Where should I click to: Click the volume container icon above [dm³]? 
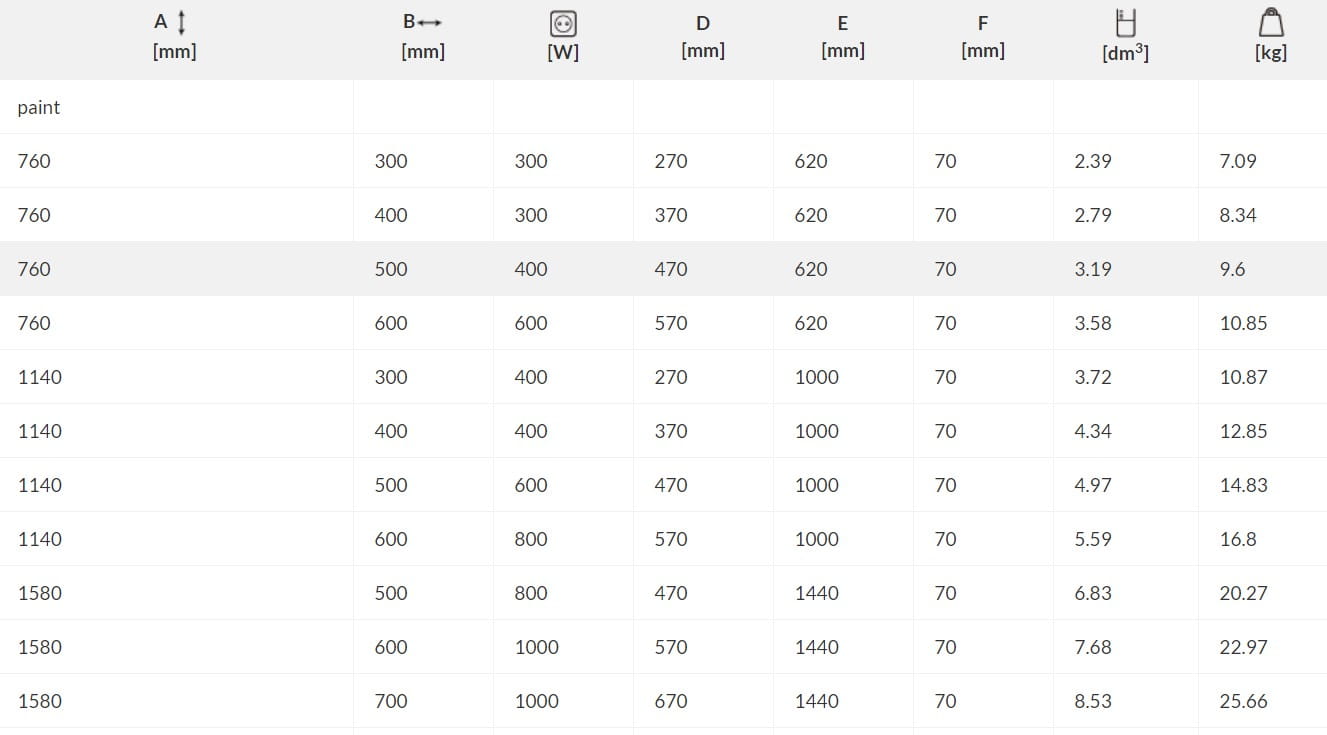pyautogui.click(x=1125, y=23)
